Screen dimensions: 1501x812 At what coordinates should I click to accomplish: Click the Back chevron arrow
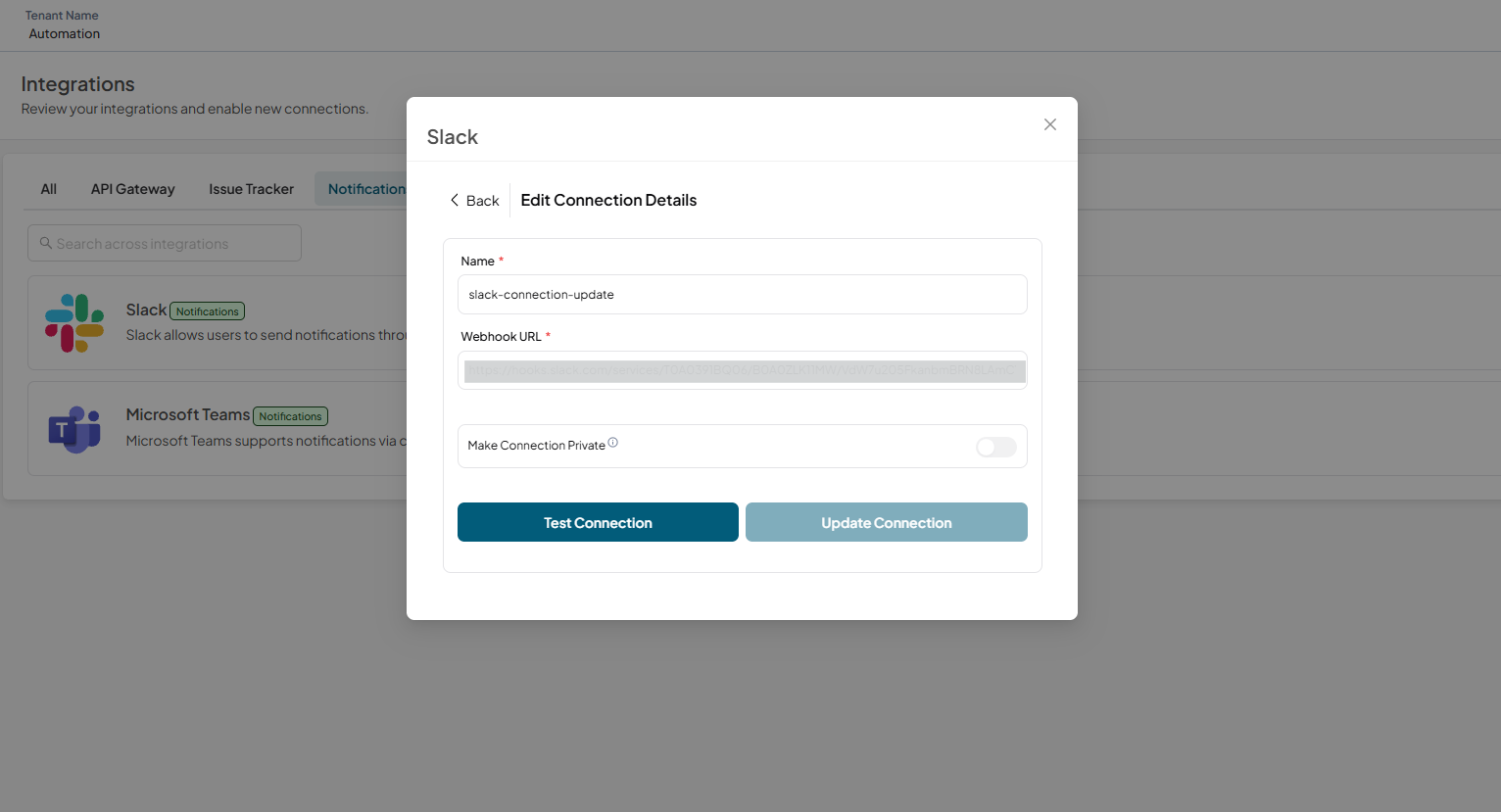click(x=454, y=200)
